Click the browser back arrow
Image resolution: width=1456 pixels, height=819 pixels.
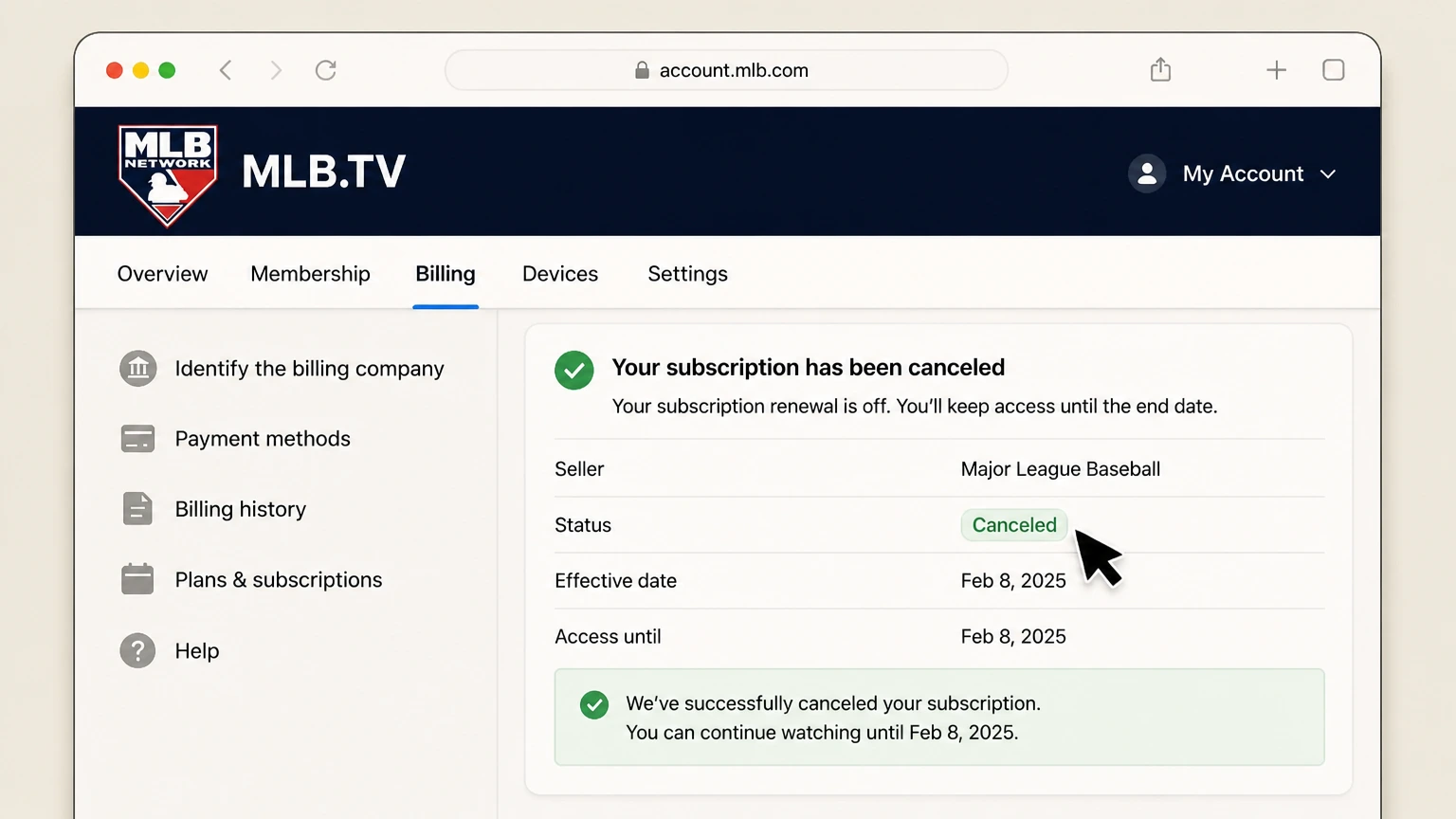226,70
